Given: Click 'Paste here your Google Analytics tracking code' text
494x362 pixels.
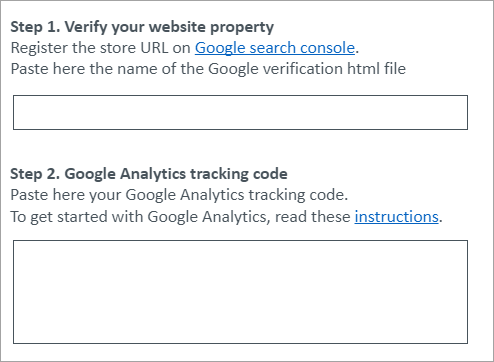Looking at the screenshot, I should click(x=179, y=195).
